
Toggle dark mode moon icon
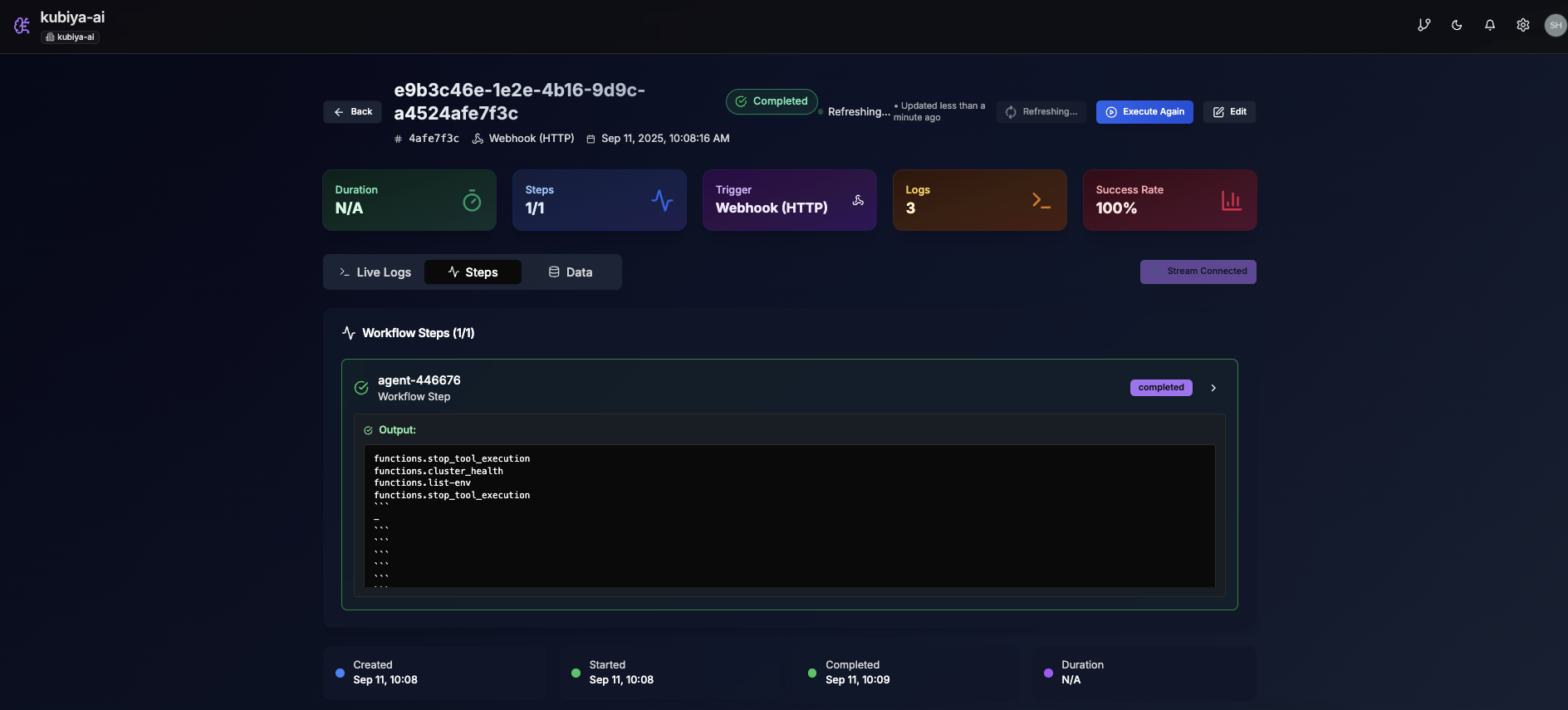[x=1457, y=25]
